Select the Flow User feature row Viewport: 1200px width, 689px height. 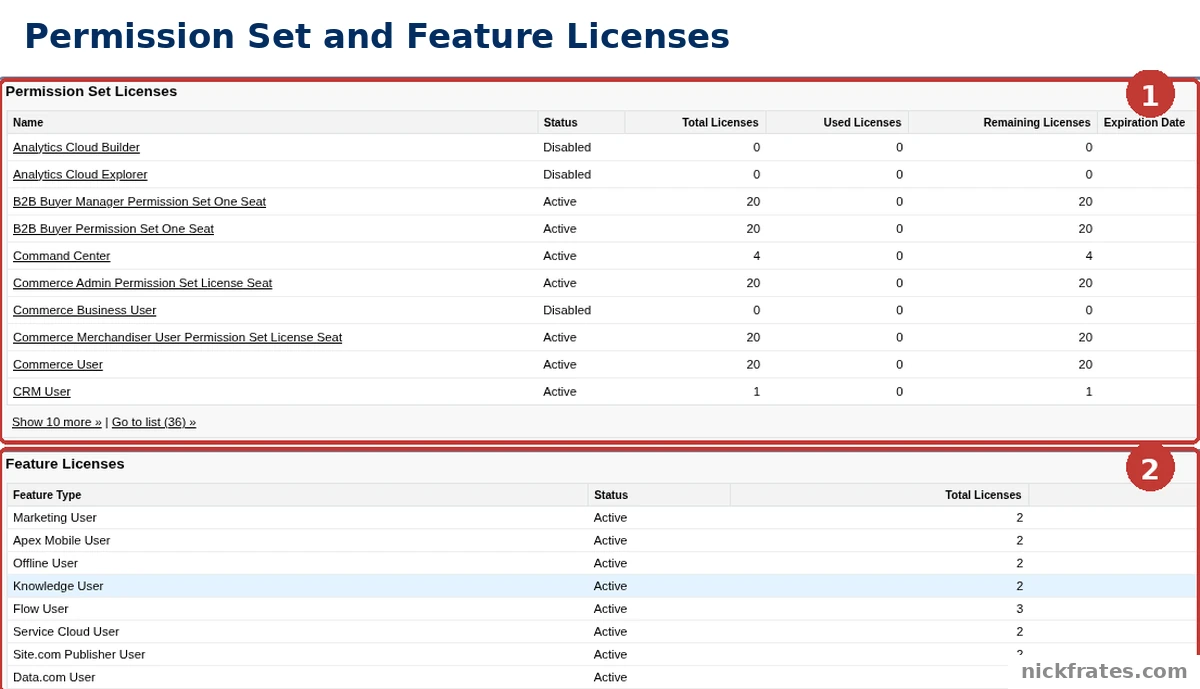tap(601, 609)
